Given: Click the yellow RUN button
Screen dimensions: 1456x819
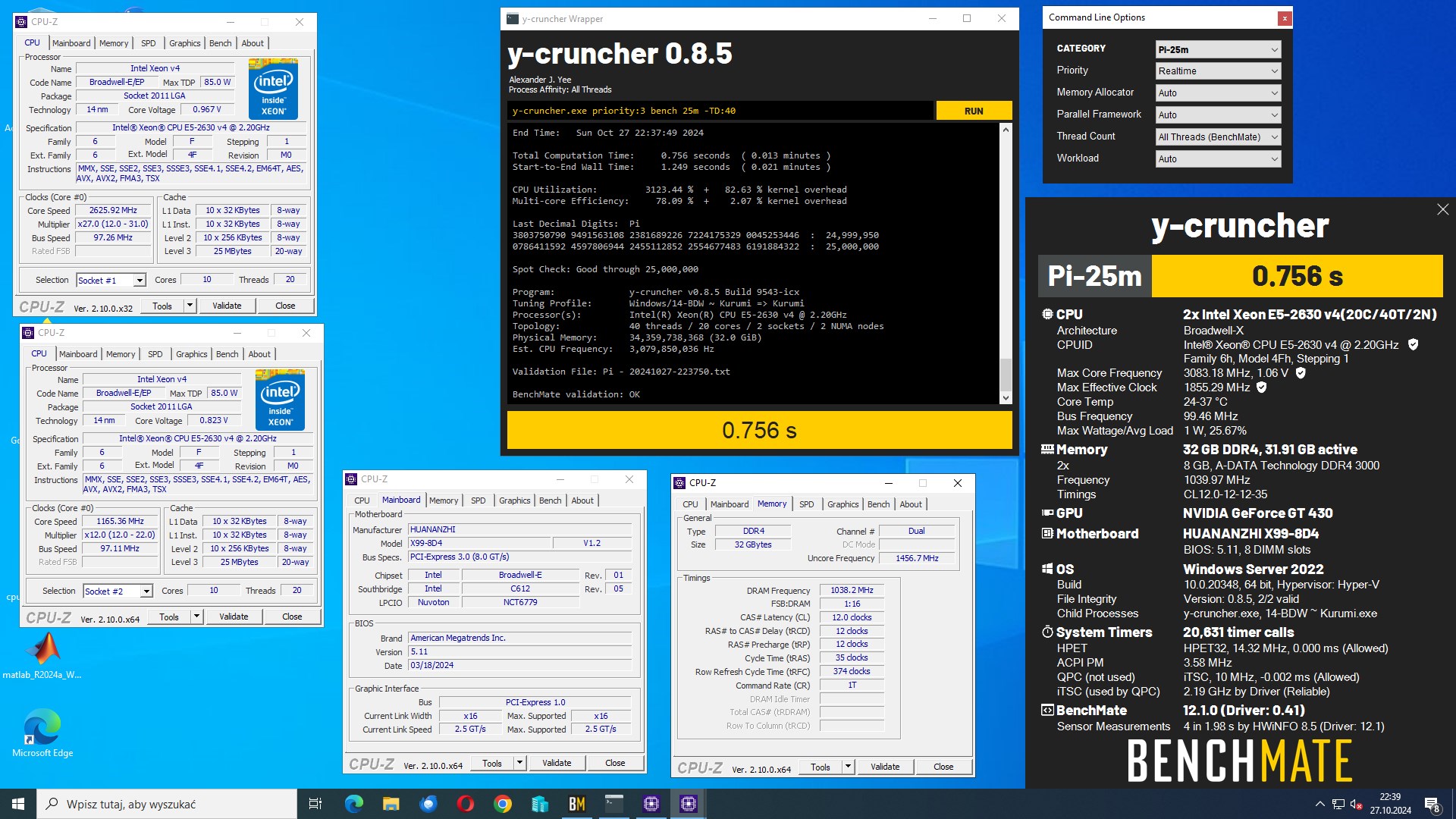Looking at the screenshot, I should pyautogui.click(x=974, y=111).
